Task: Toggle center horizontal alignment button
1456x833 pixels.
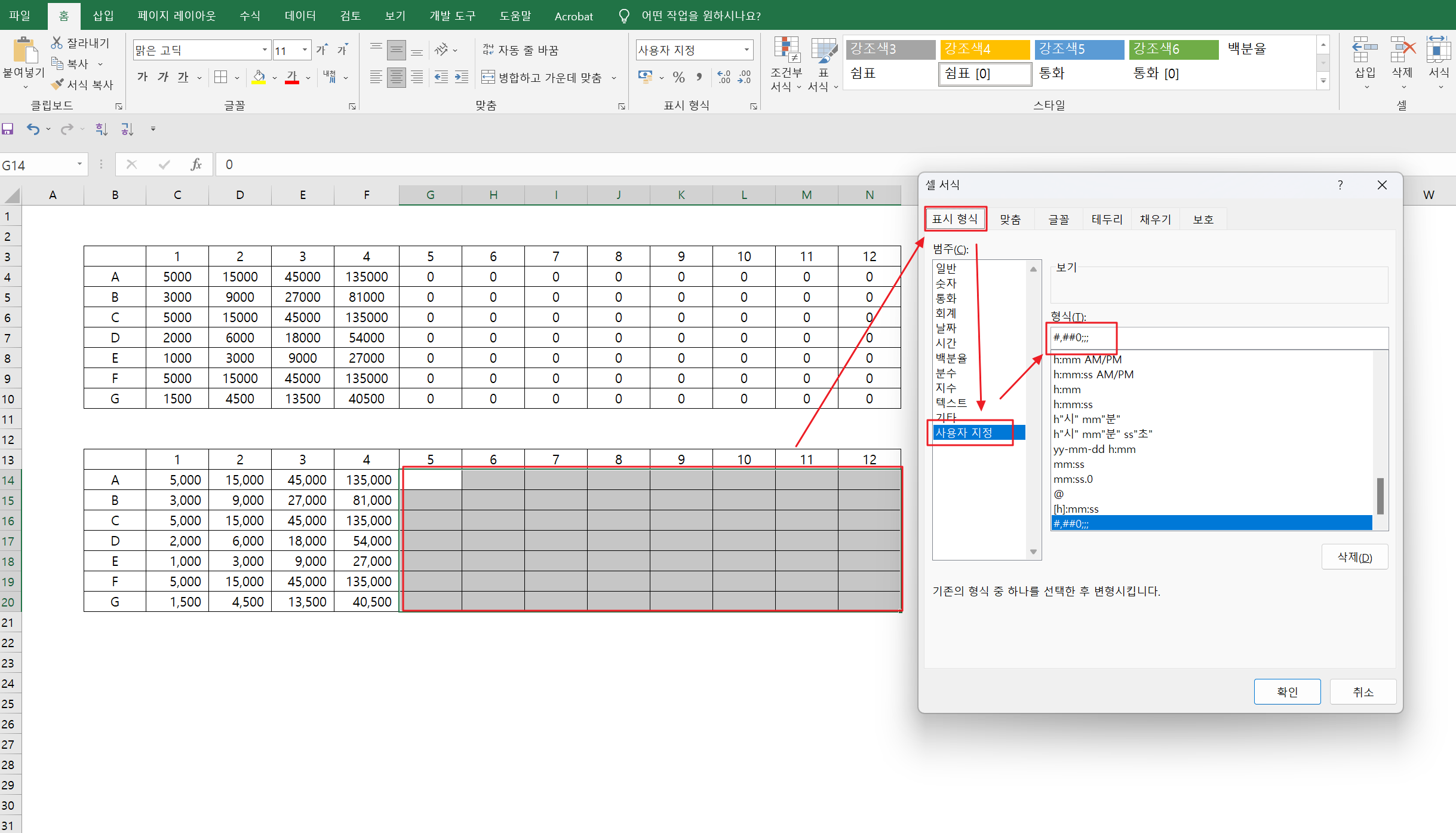Action: [396, 77]
